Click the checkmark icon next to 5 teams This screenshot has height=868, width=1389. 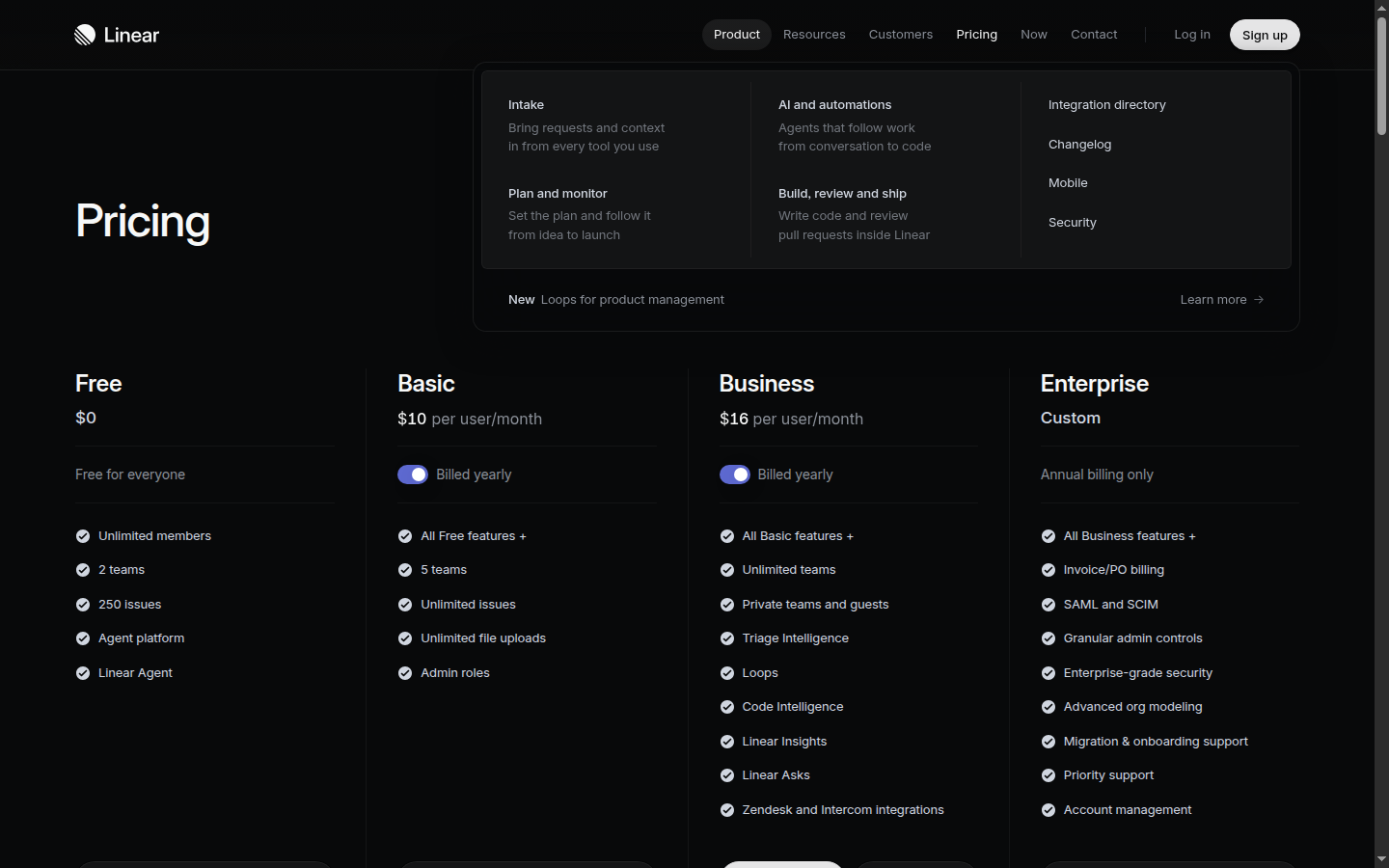pos(405,570)
